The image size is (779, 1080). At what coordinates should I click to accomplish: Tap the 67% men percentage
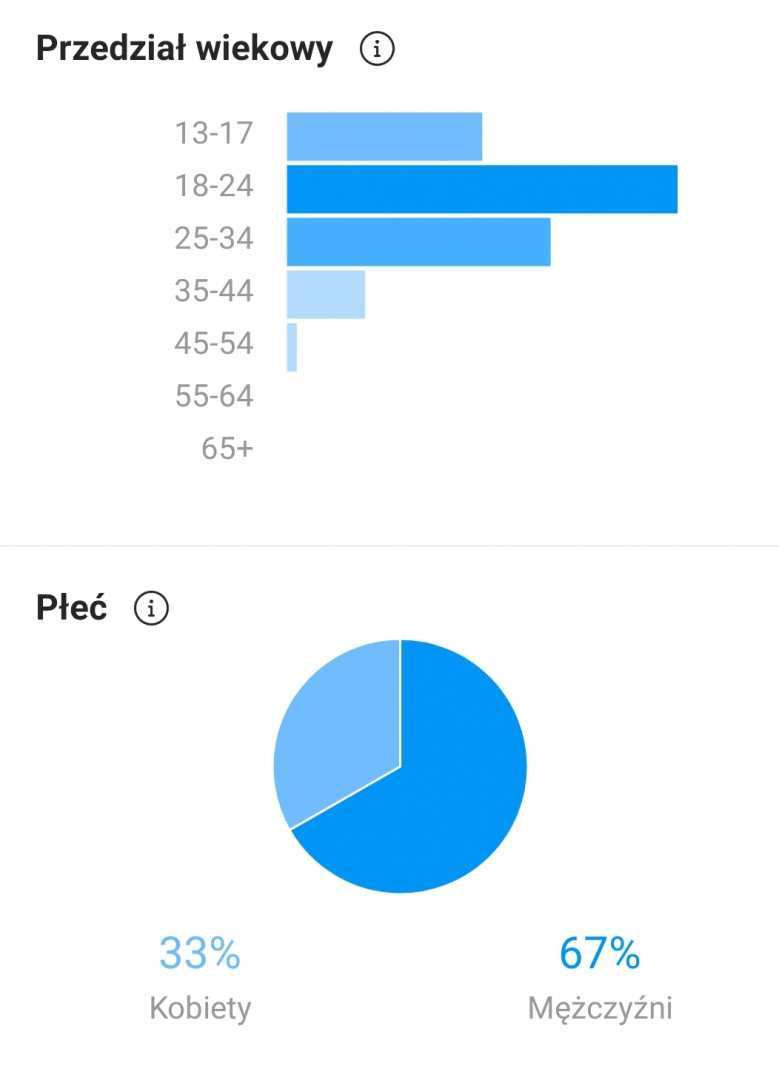pyautogui.click(x=599, y=954)
